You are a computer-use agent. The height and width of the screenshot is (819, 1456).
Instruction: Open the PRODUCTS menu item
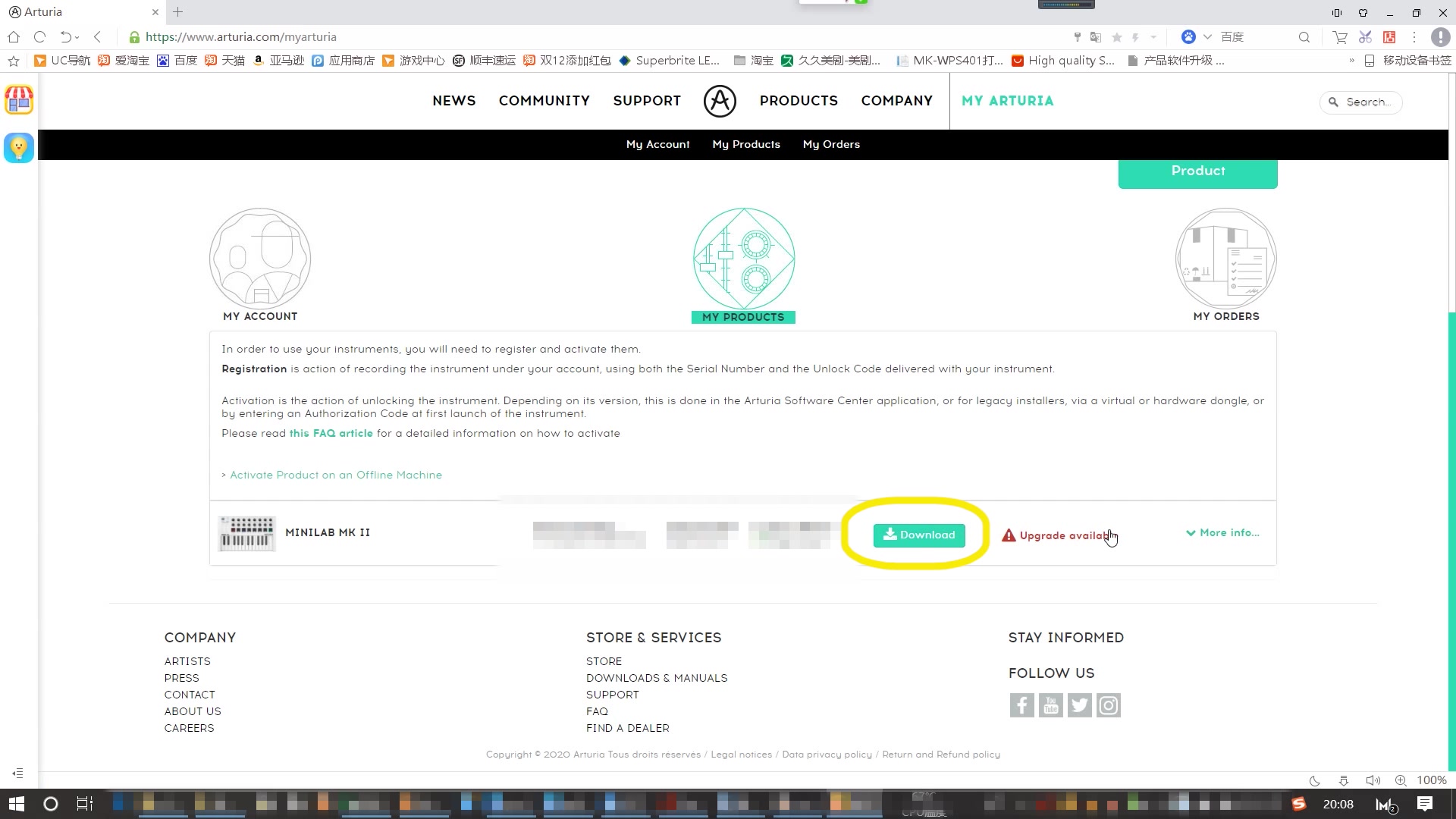(799, 101)
